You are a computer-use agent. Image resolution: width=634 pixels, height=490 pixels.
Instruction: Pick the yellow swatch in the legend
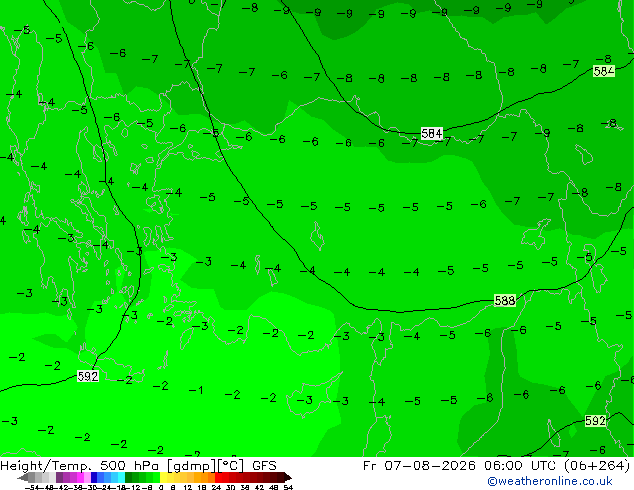[163, 477]
